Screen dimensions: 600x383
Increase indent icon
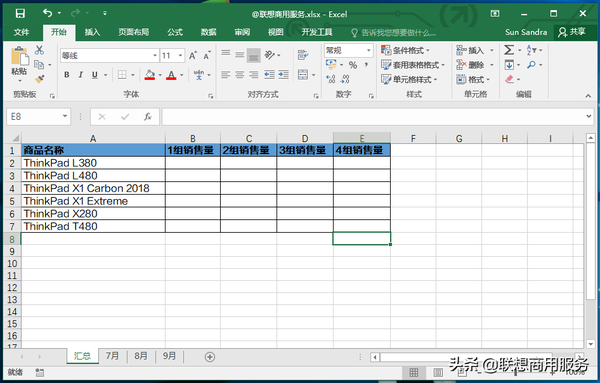click(284, 75)
